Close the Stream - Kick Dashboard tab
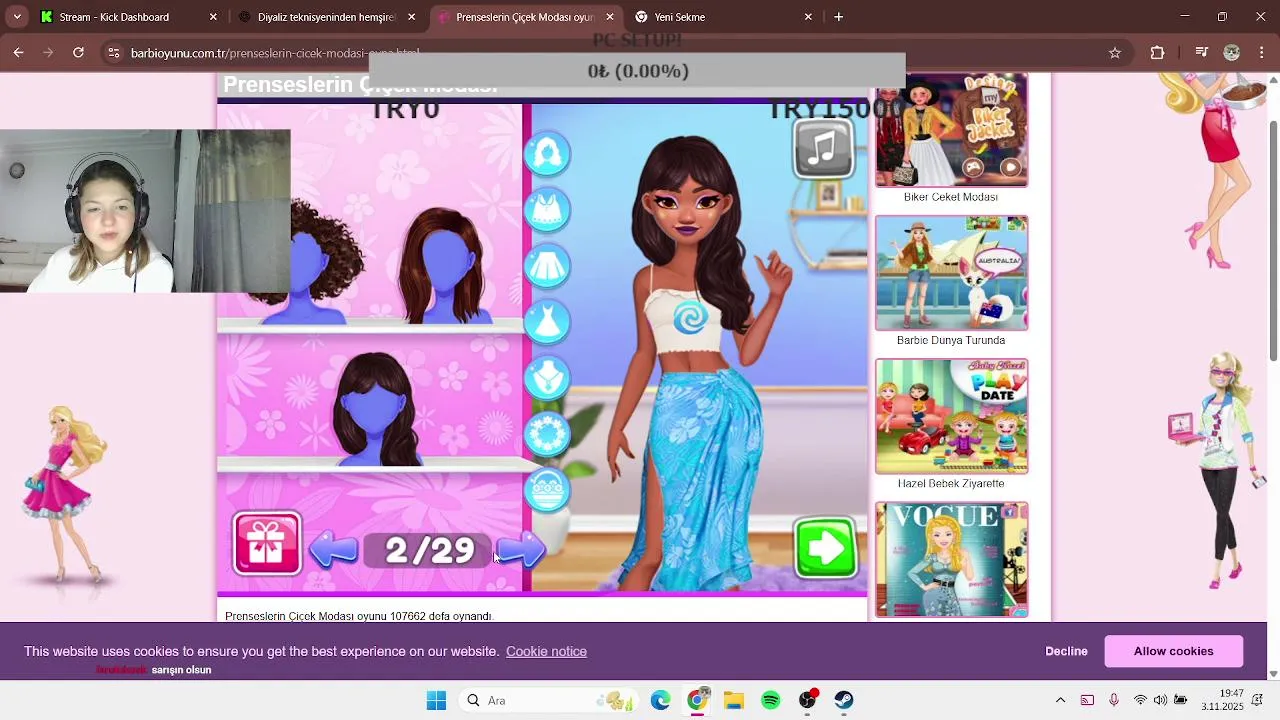This screenshot has width=1280, height=720. 213,17
